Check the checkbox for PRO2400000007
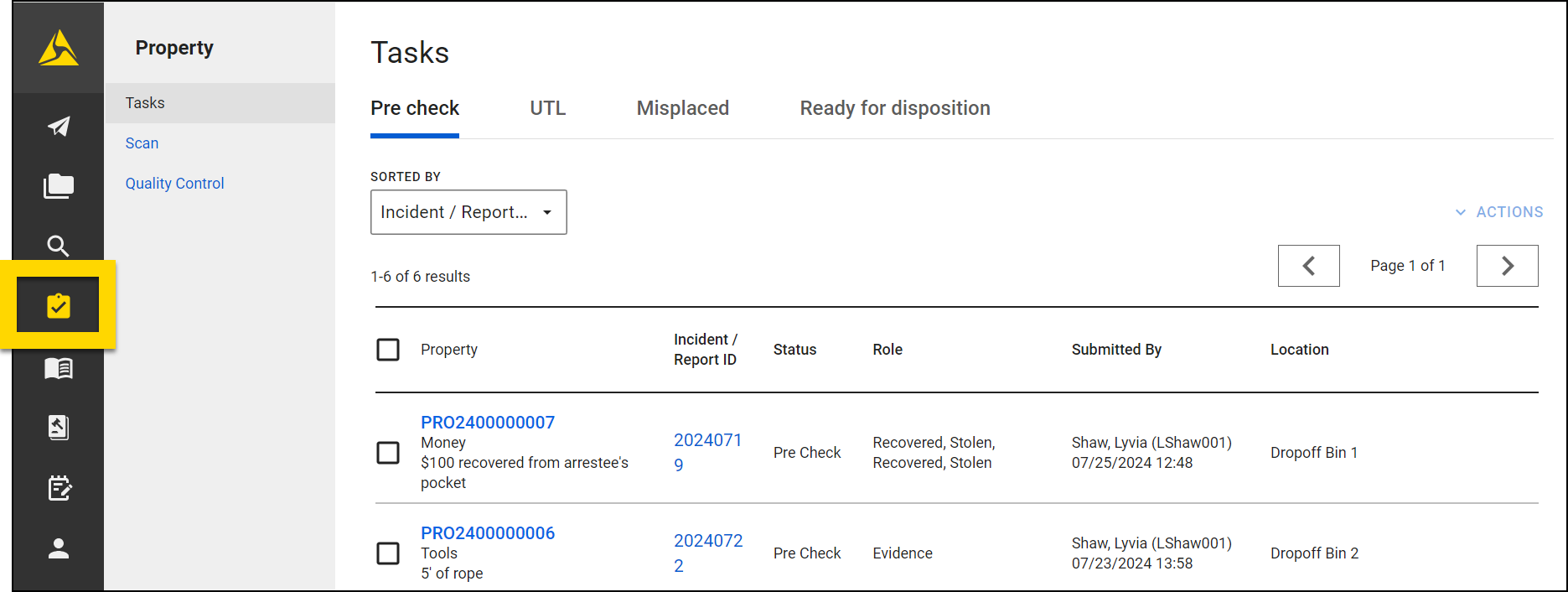Image resolution: width=1568 pixels, height=592 pixels. (388, 452)
